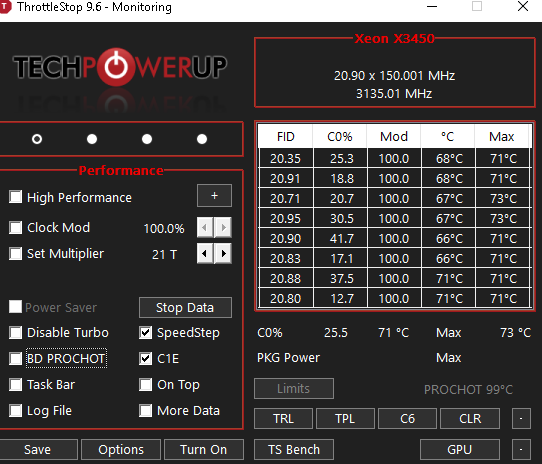542x464 pixels.
Task: Enable the BD PROCHOT checkbox
Action: tap(16, 359)
